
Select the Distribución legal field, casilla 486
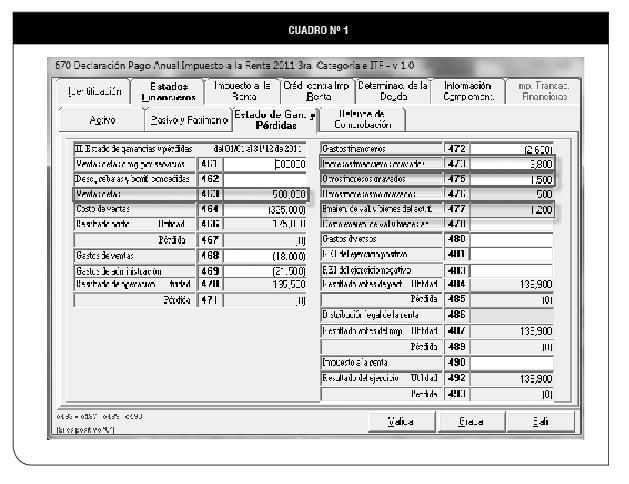pos(511,315)
